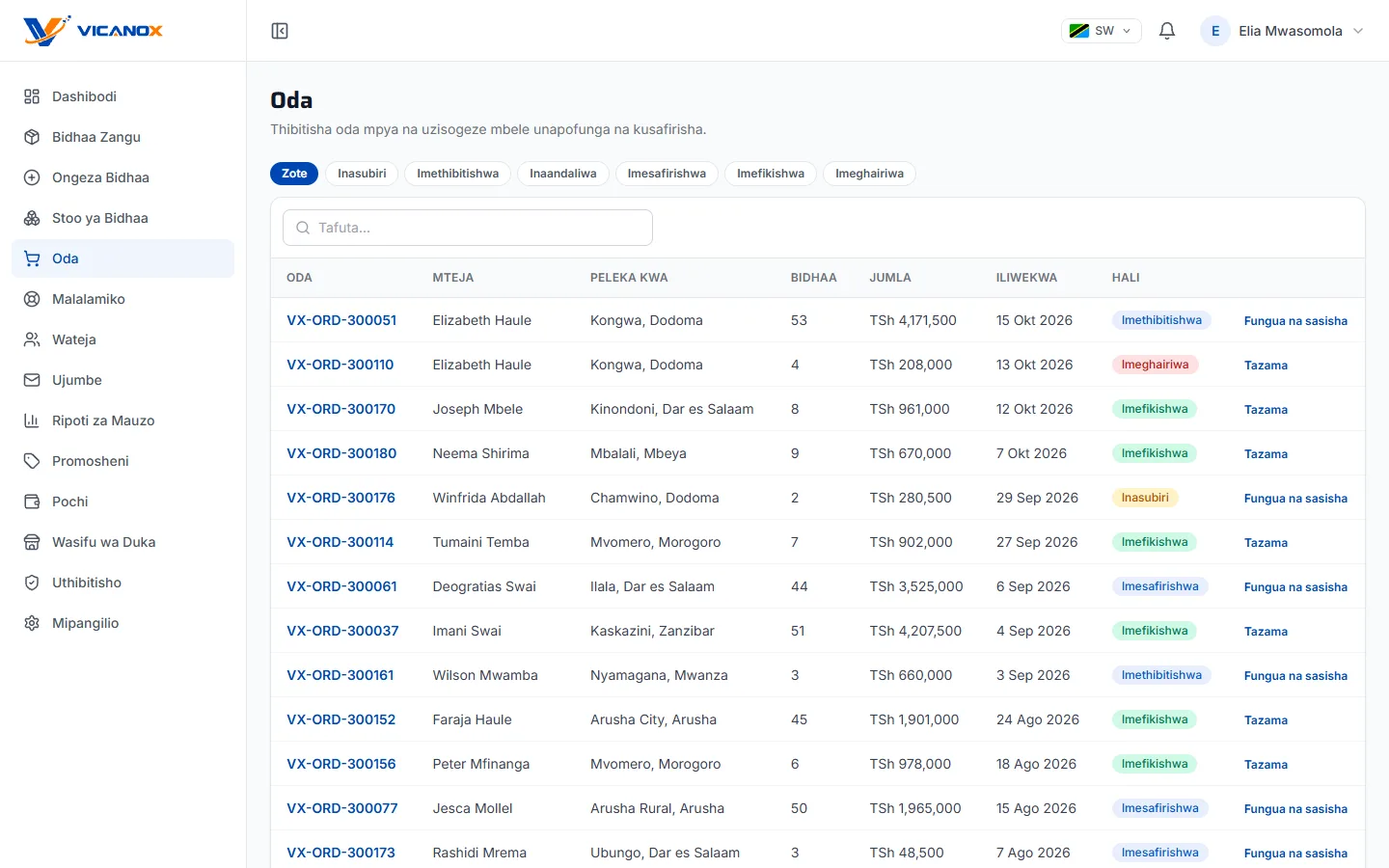Click the Ujumbe envelope icon

pos(32,380)
